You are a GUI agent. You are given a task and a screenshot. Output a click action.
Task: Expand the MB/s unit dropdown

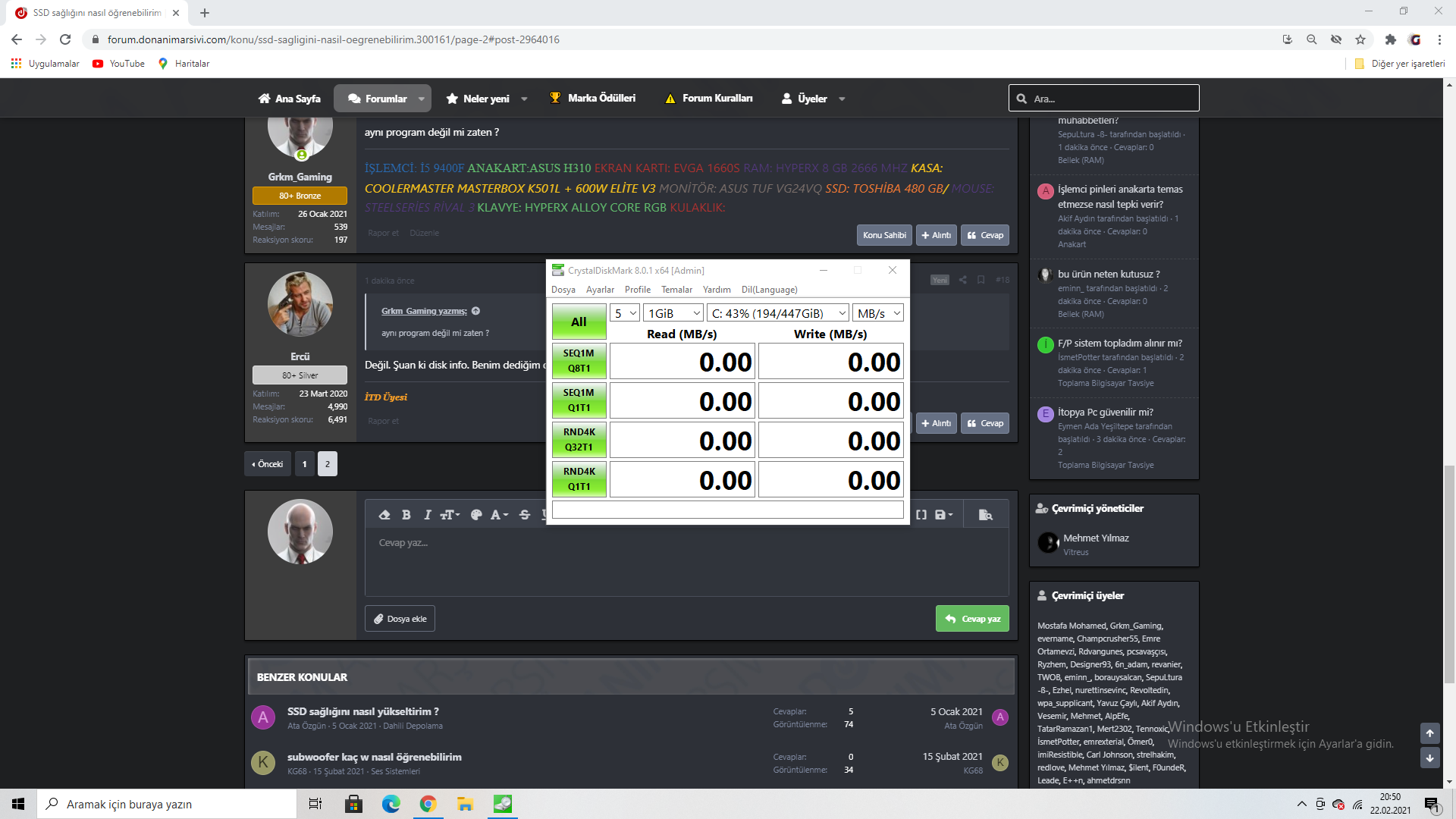(x=878, y=313)
